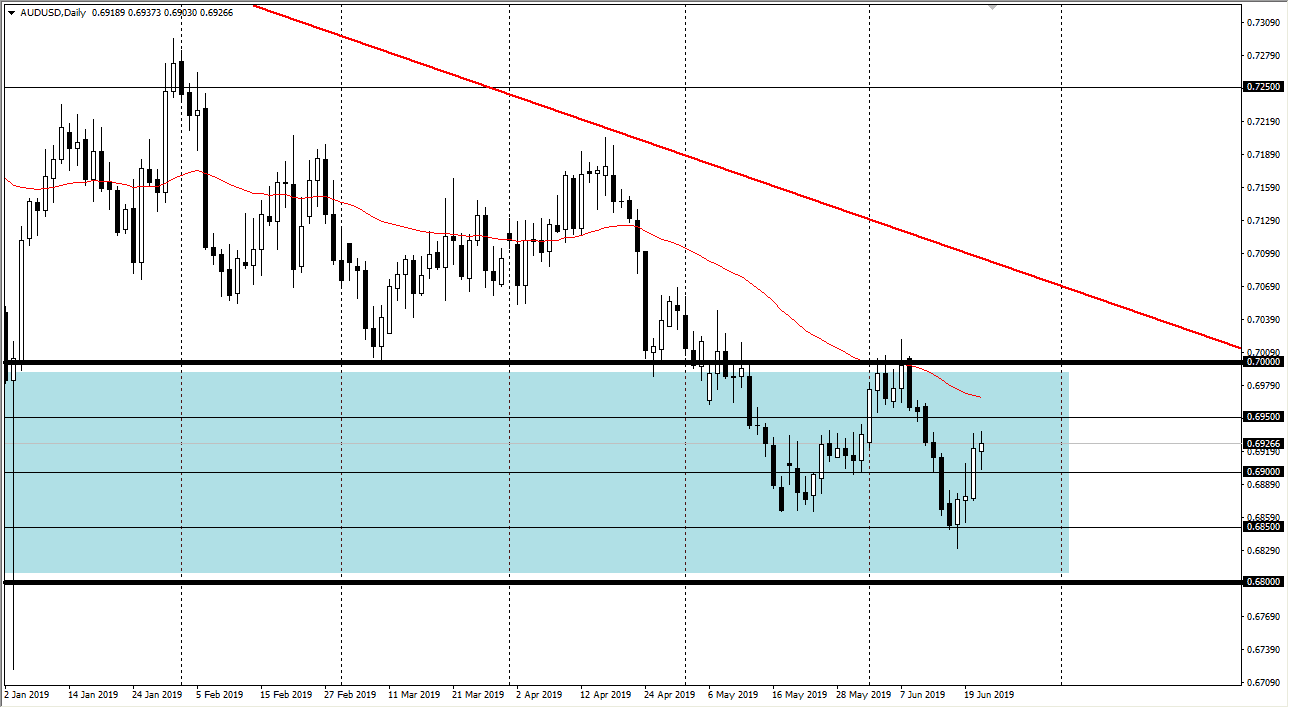Viewport: 1289px width, 708px height.
Task: Click the 0.71890 price scale value
Action: click(x=1266, y=154)
